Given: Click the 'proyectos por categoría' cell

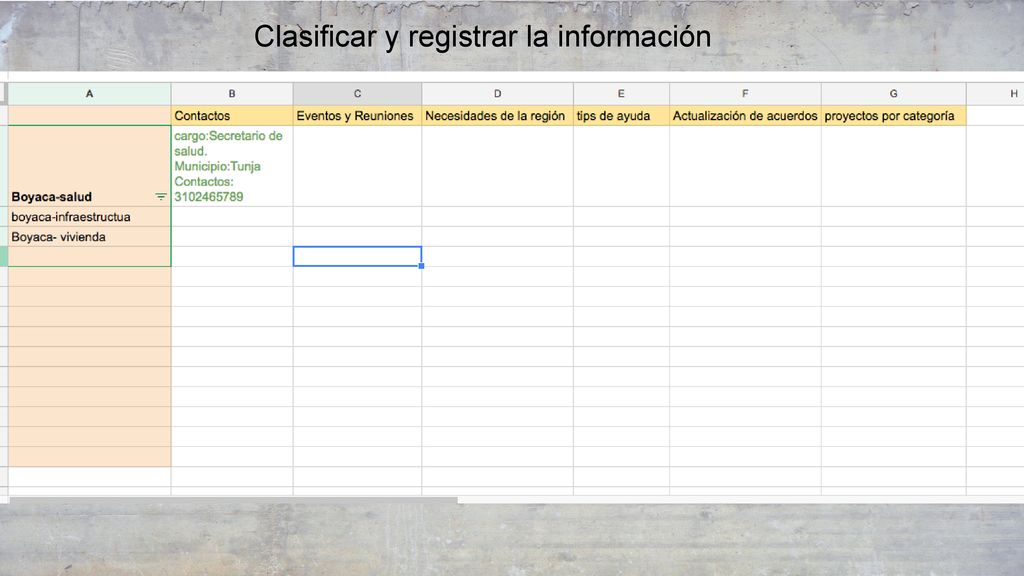Looking at the screenshot, I should pos(893,116).
